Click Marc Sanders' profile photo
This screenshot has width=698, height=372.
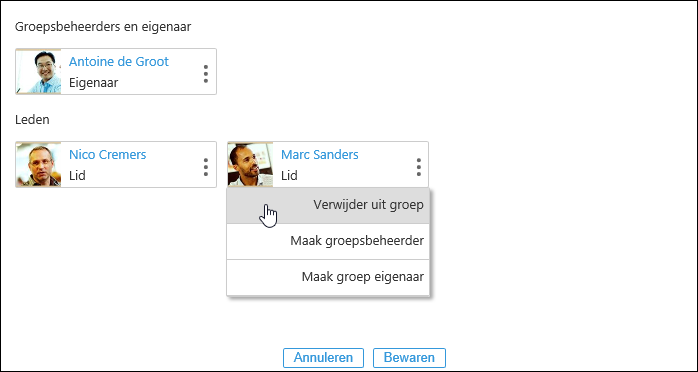pyautogui.click(x=250, y=165)
